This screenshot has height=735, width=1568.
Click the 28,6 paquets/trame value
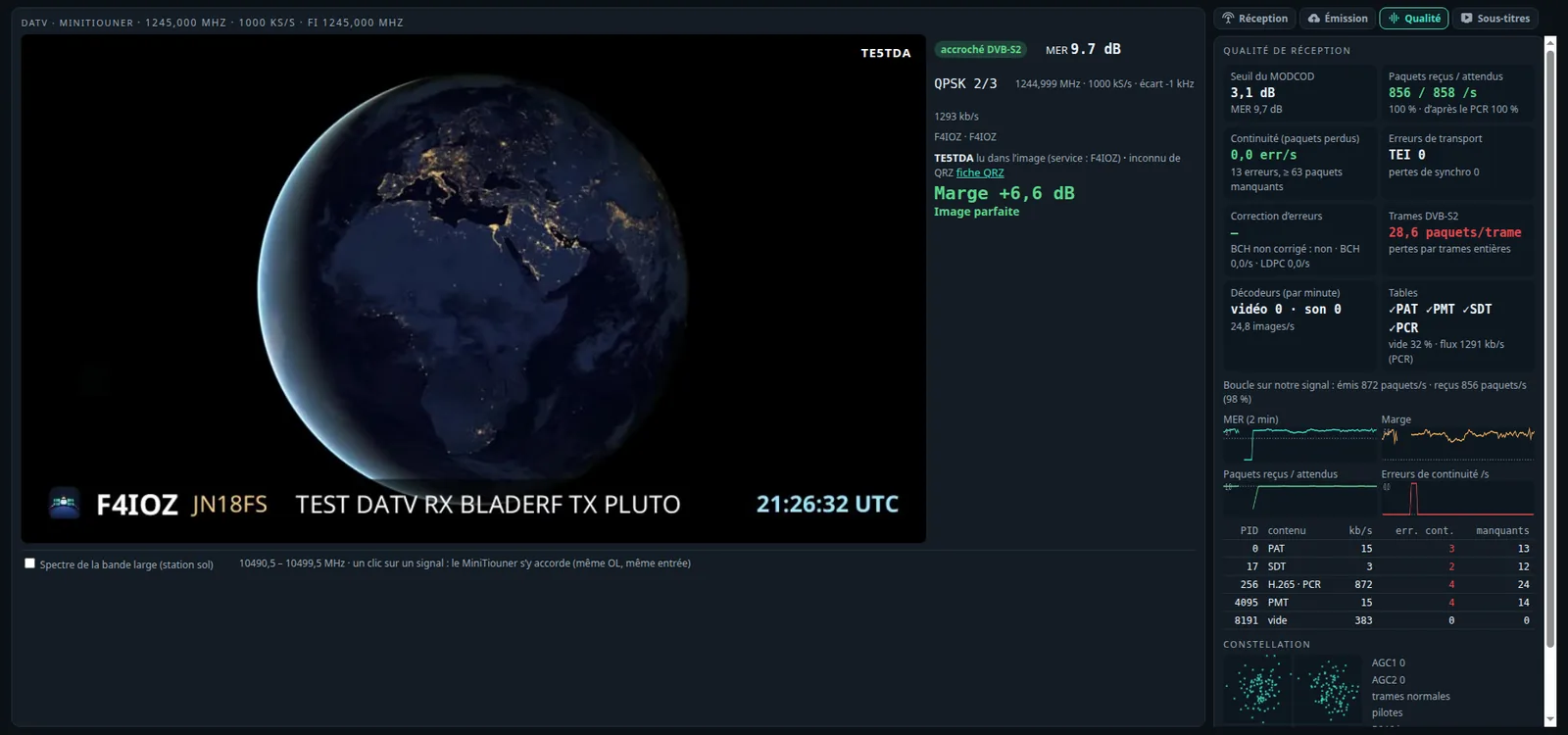tap(1454, 232)
